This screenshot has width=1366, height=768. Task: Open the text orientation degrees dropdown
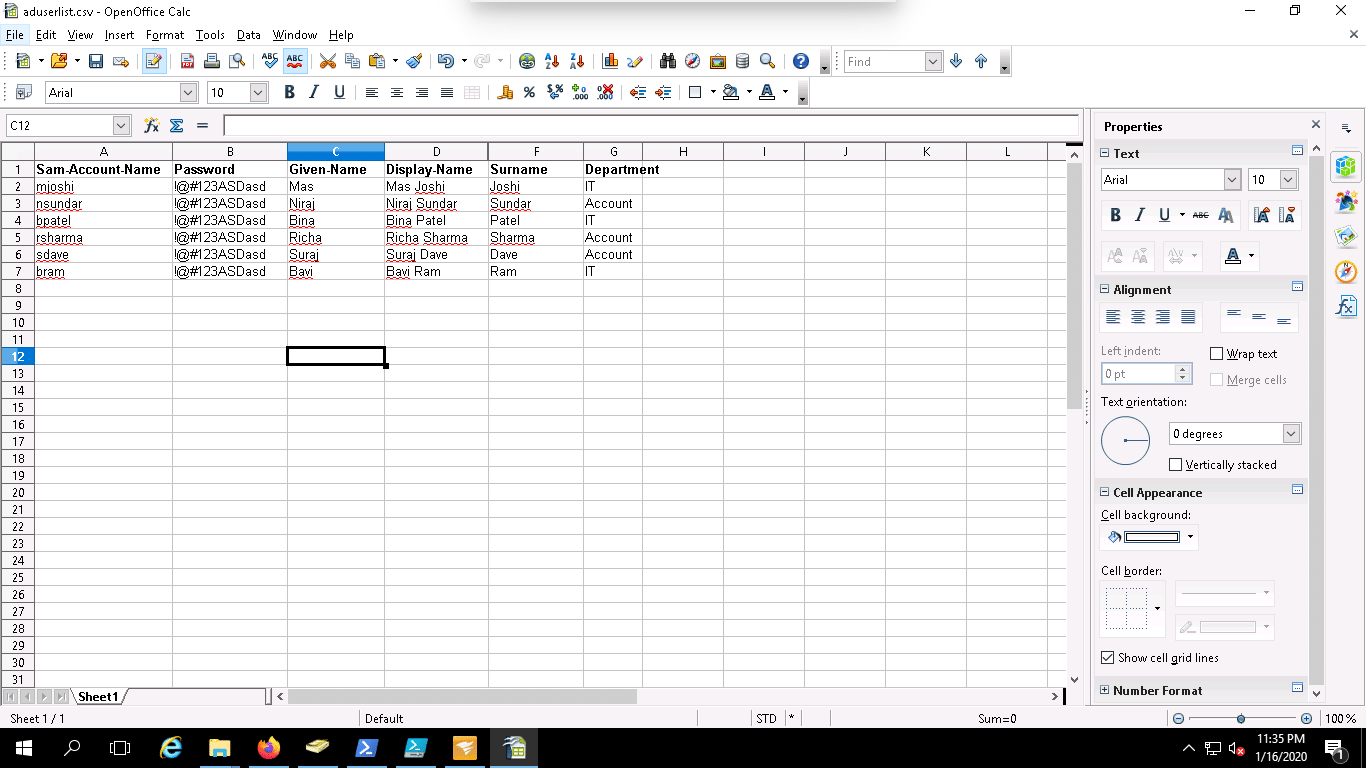(x=1291, y=434)
